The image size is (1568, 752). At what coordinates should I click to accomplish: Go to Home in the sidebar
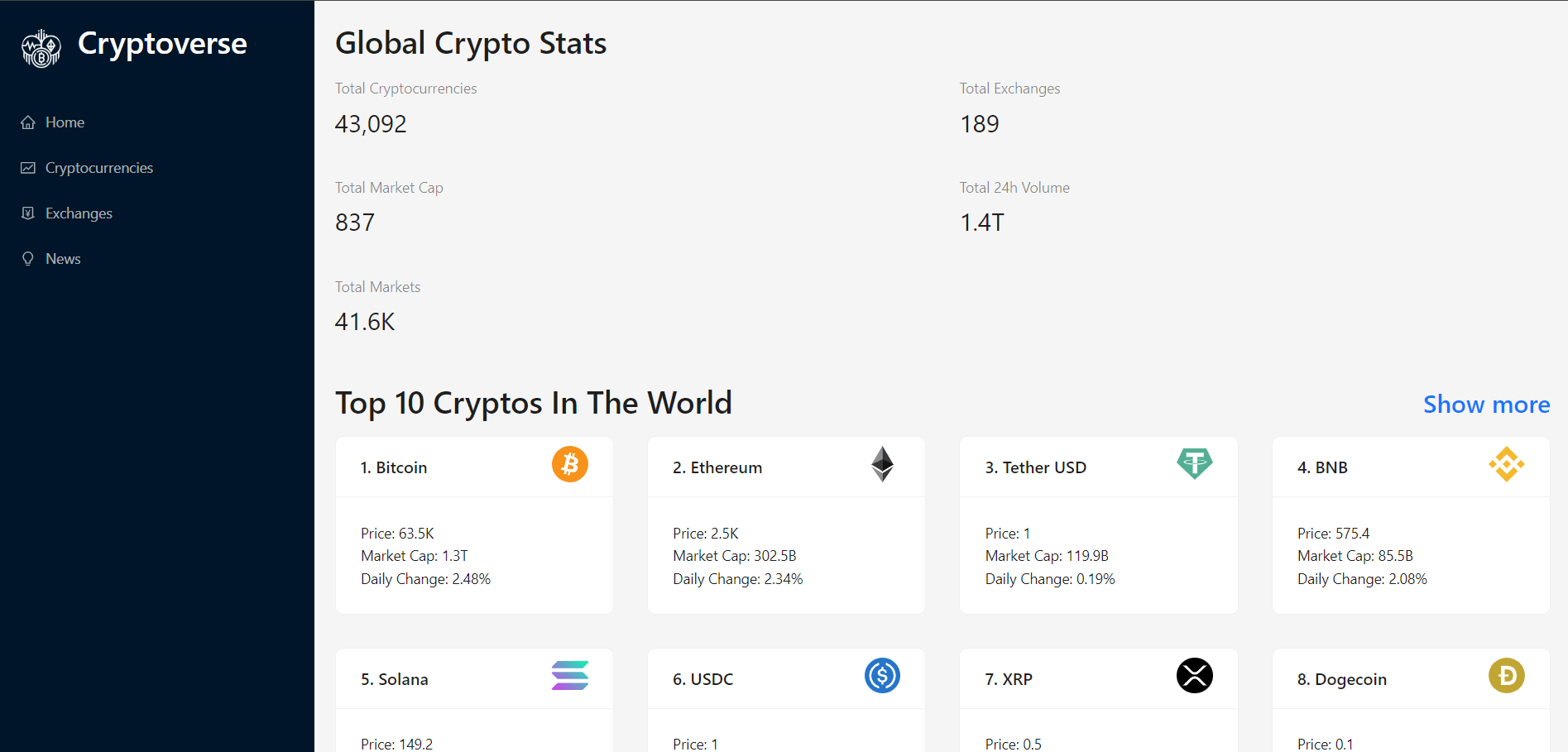65,122
